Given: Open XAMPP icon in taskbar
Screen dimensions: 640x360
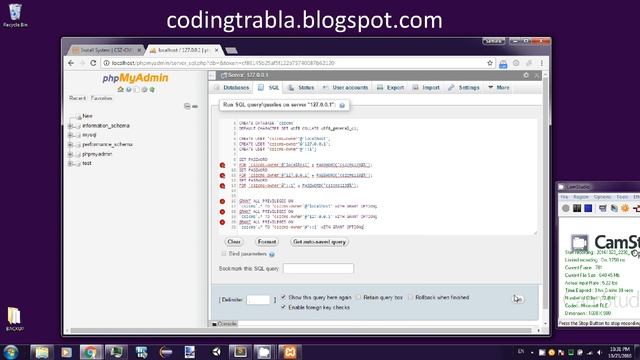Looking at the screenshot, I should click(x=290, y=352).
